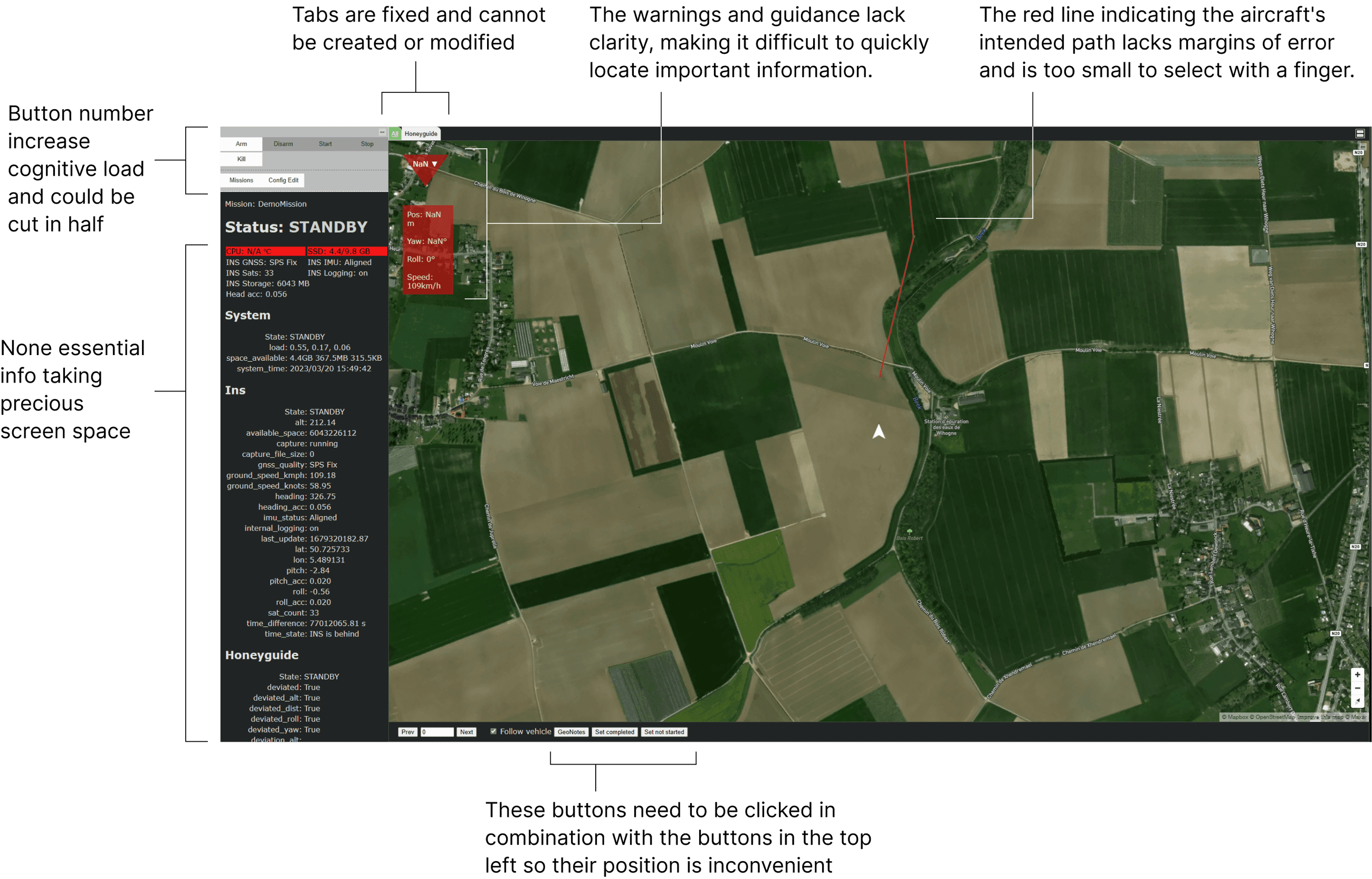Reset map bearing with compass icon

tap(1357, 700)
